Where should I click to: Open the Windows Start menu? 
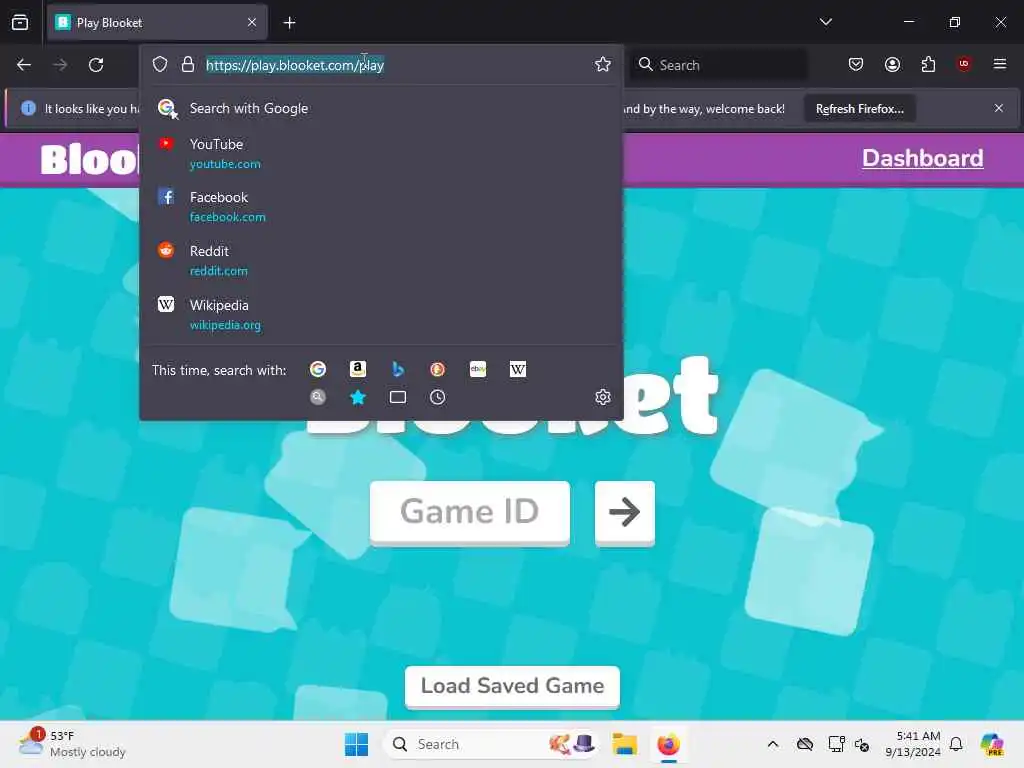coord(356,744)
